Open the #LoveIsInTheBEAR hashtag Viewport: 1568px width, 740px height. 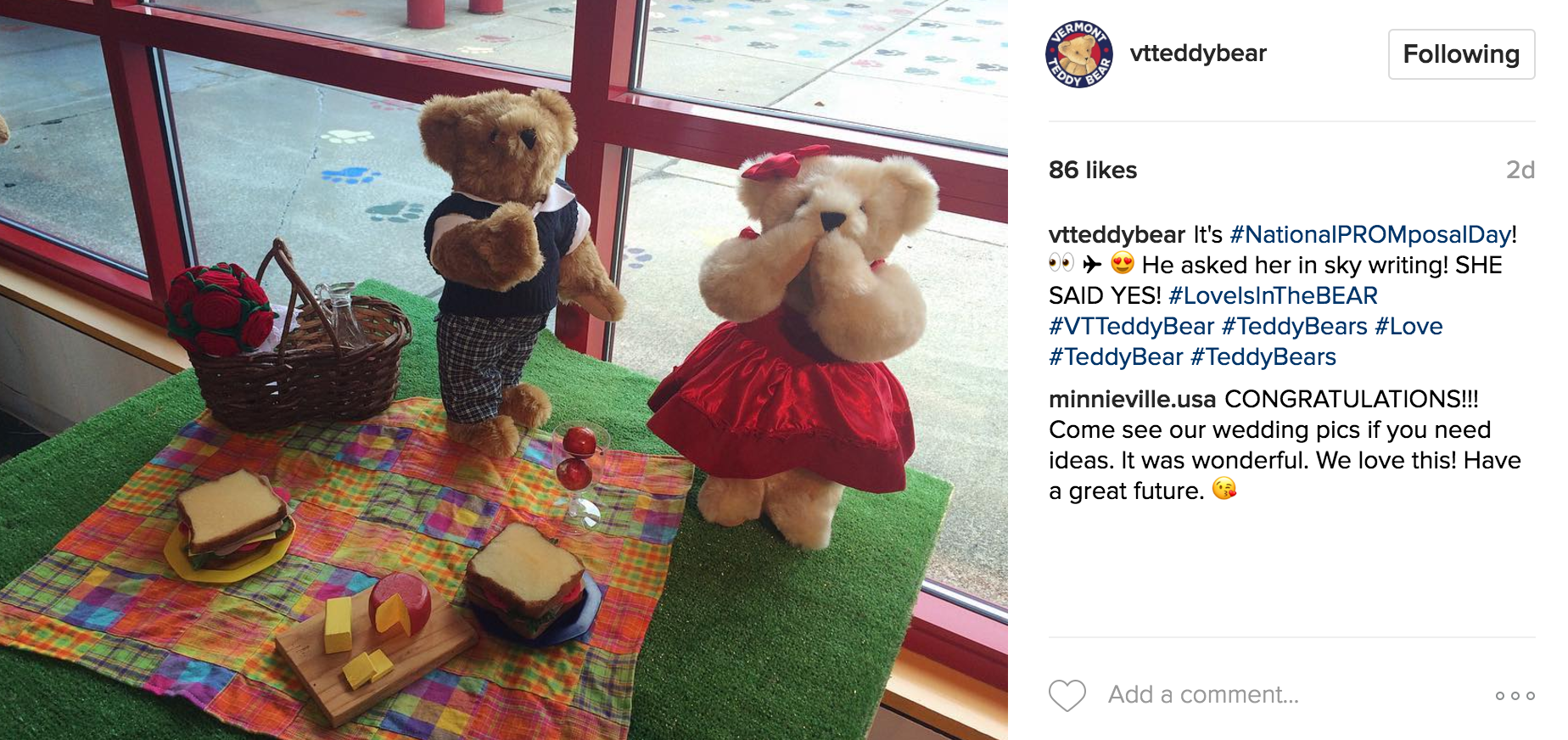(1273, 295)
